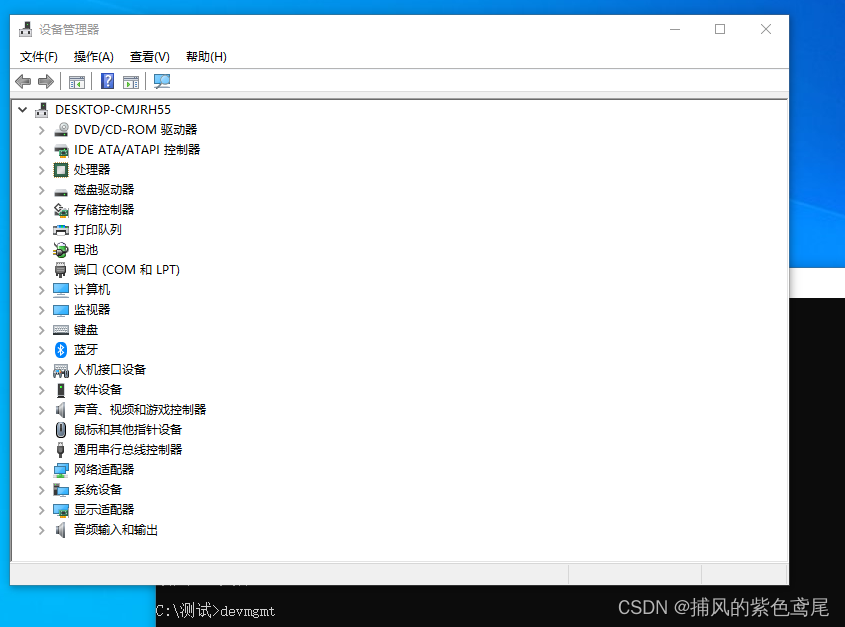The width and height of the screenshot is (845, 627).
Task: Click the 系统设备 system device icon
Action: 61,490
